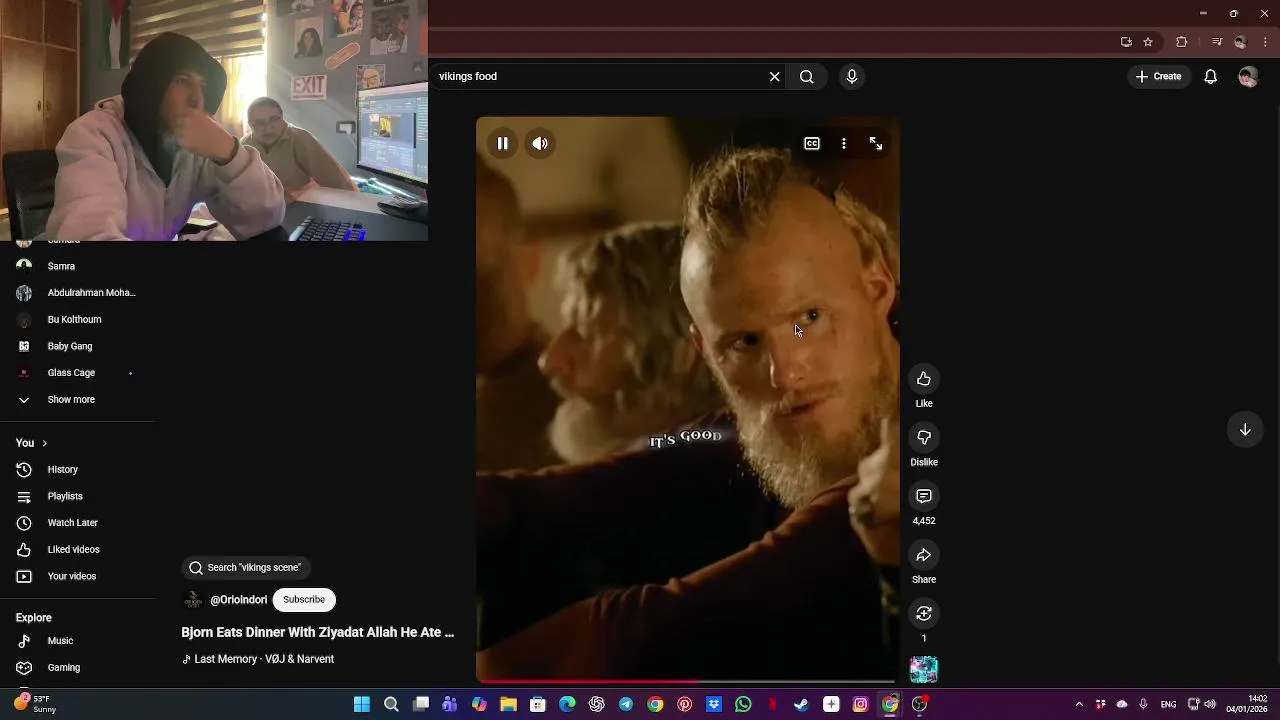Open the weather widget showing 53°F
Viewport: 1280px width, 720px height.
[x=35, y=704]
